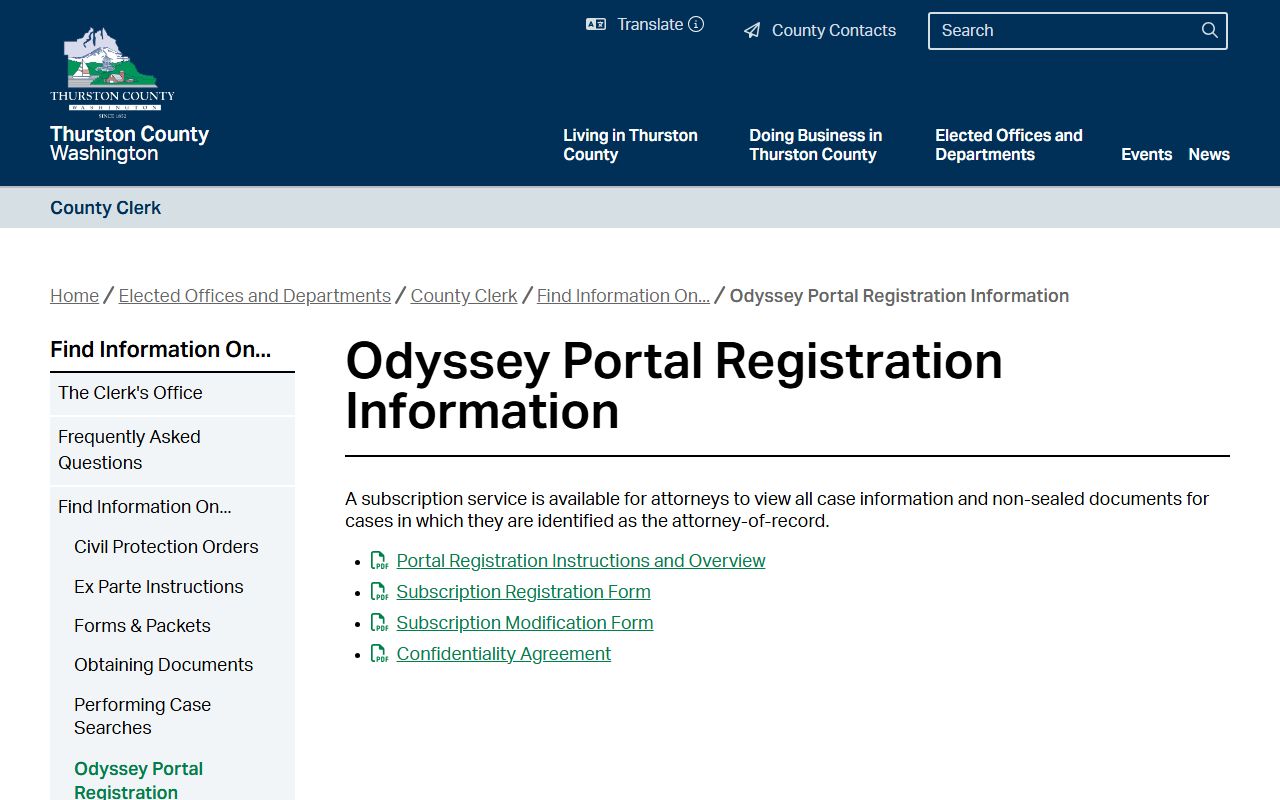The height and width of the screenshot is (800, 1280).
Task: Open the County Contacts link
Action: 834,30
